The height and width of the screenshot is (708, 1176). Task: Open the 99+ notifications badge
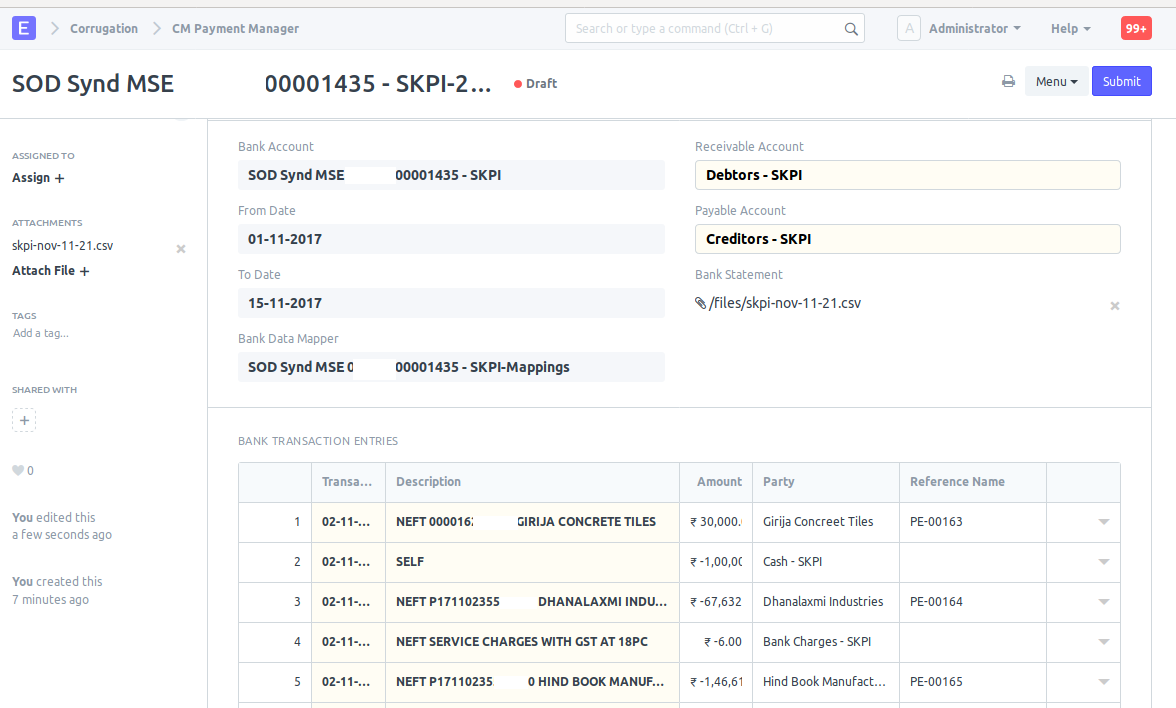(x=1136, y=28)
